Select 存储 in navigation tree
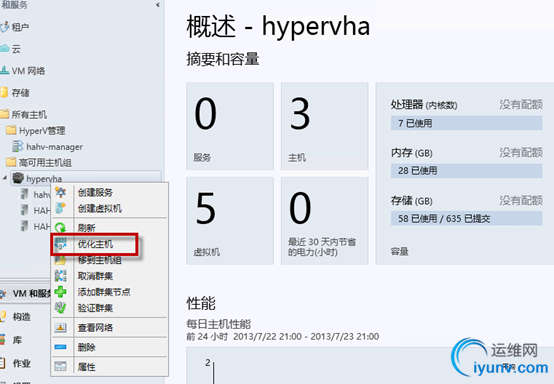Viewport: 554px width, 384px height. click(20, 93)
